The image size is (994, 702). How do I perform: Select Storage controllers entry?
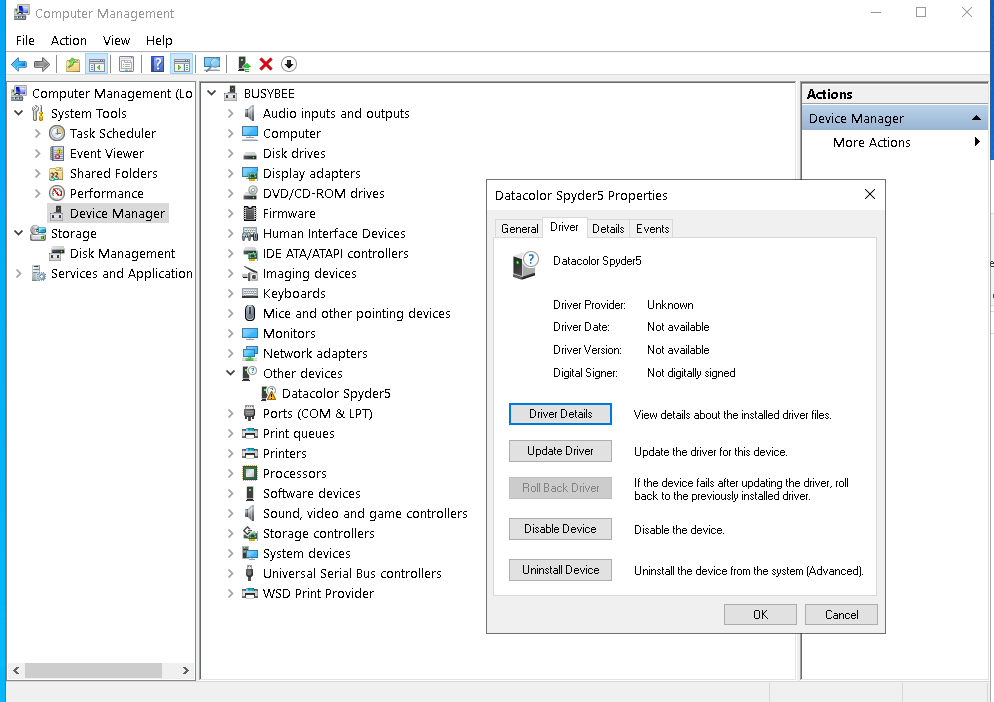tap(318, 533)
